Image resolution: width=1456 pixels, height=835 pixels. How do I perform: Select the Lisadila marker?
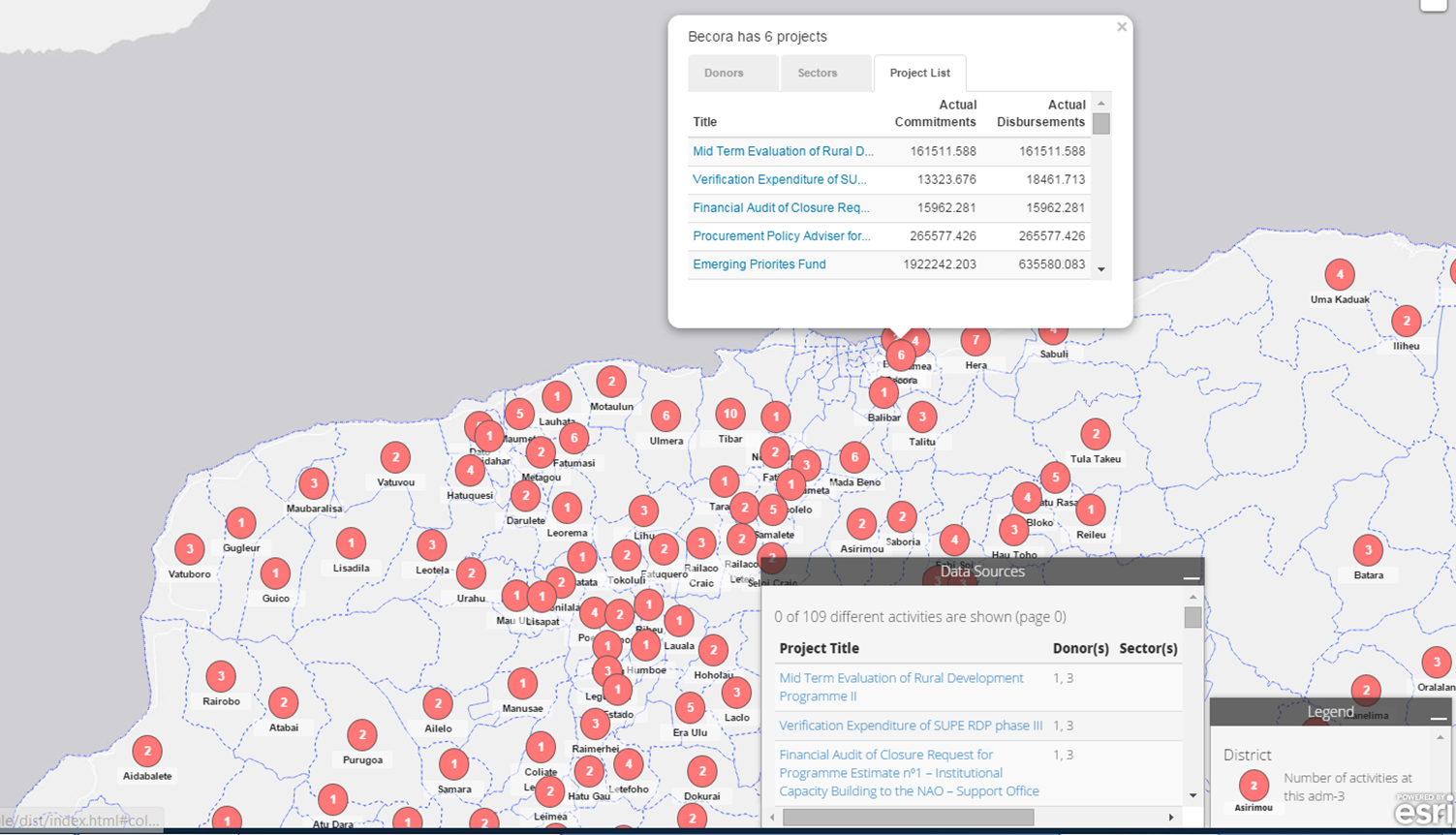(351, 543)
